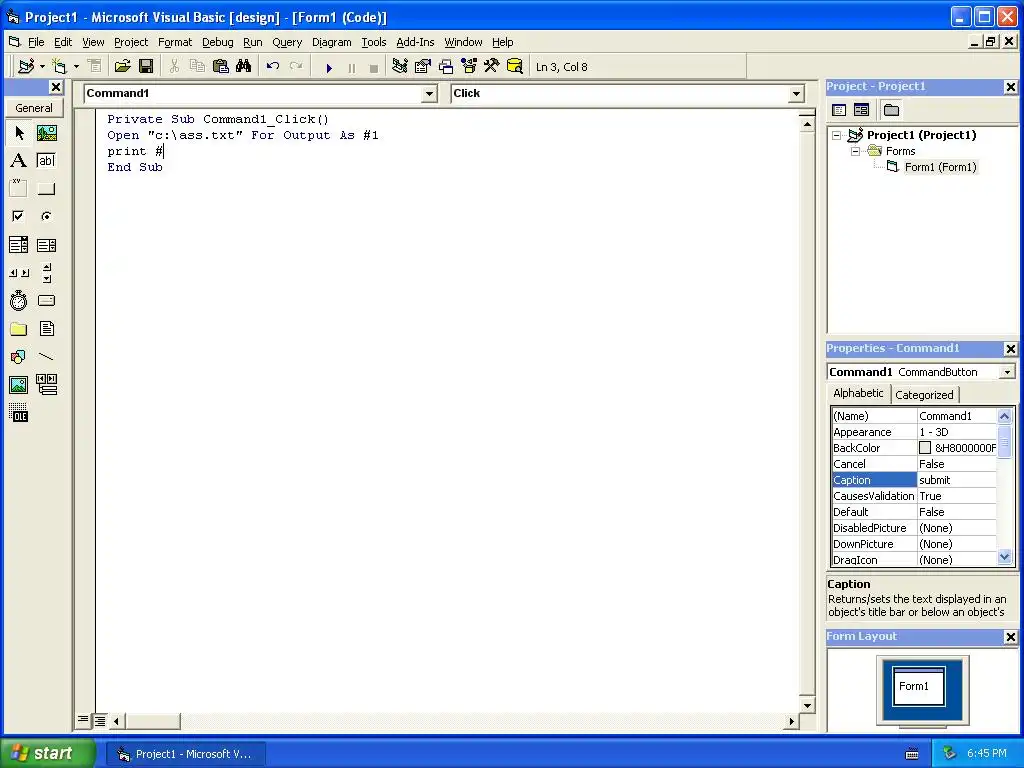Click the General toolbox tab button
1024x768 pixels.
(x=34, y=108)
